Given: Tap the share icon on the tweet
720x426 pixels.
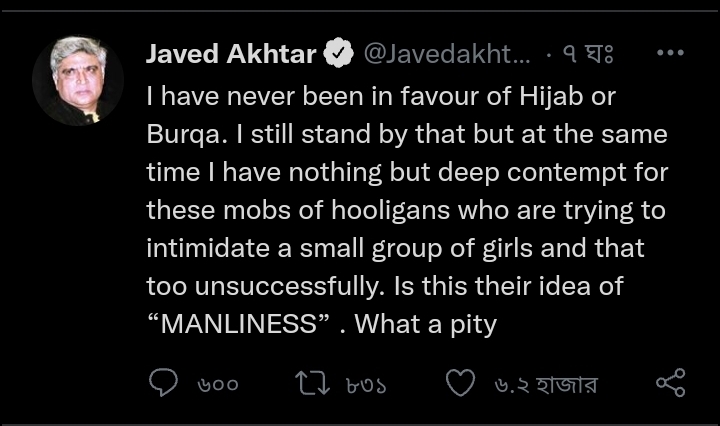Looking at the screenshot, I should 669,383.
